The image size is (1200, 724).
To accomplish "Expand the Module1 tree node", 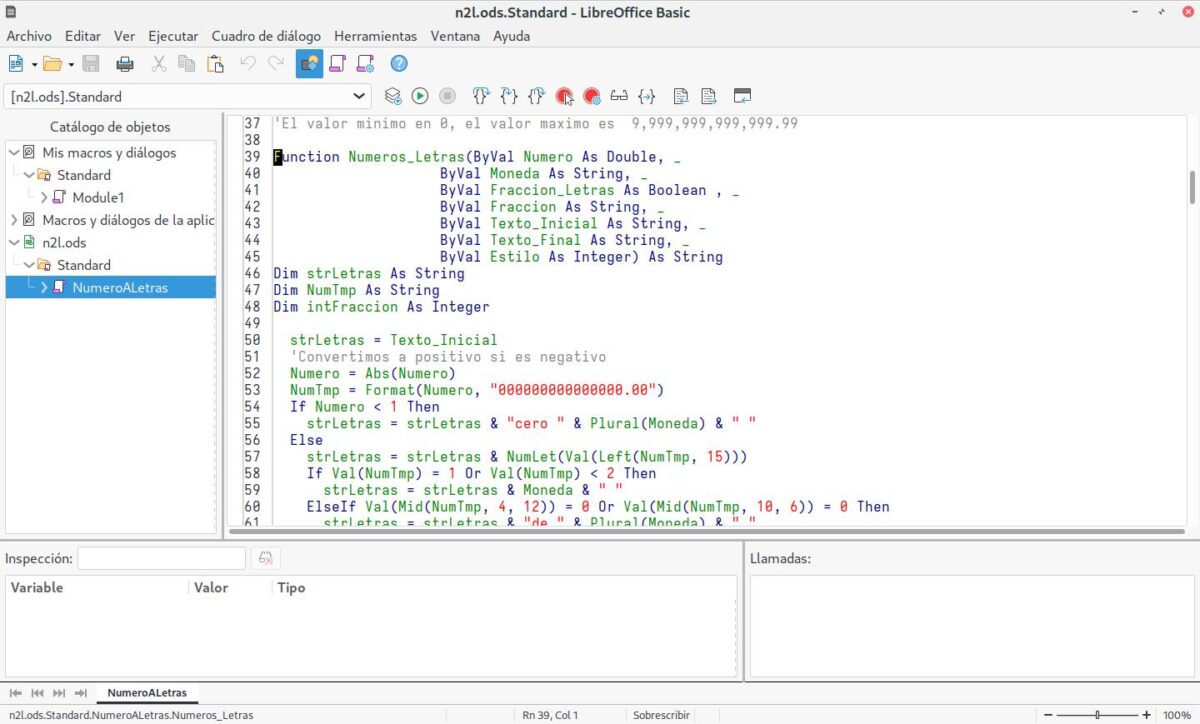I will coord(45,198).
